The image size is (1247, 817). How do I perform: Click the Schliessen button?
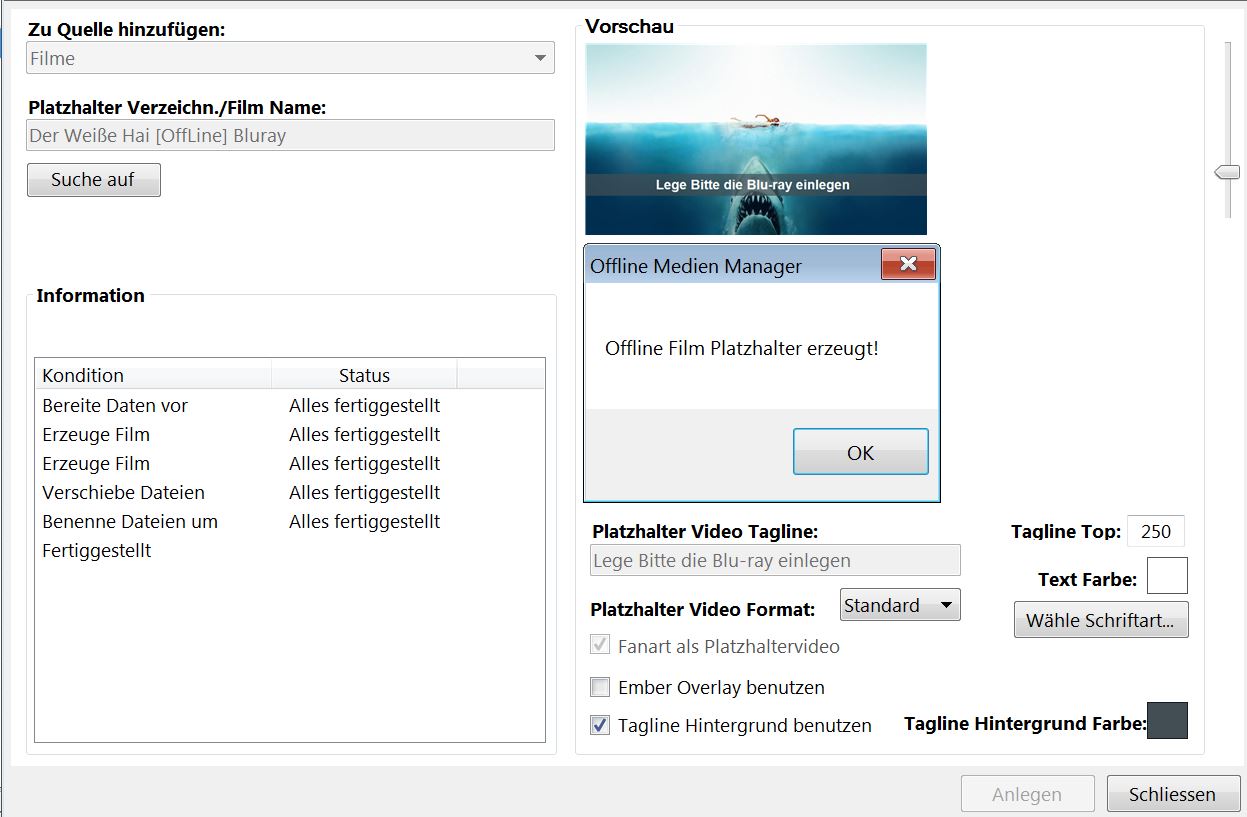pos(1173,794)
